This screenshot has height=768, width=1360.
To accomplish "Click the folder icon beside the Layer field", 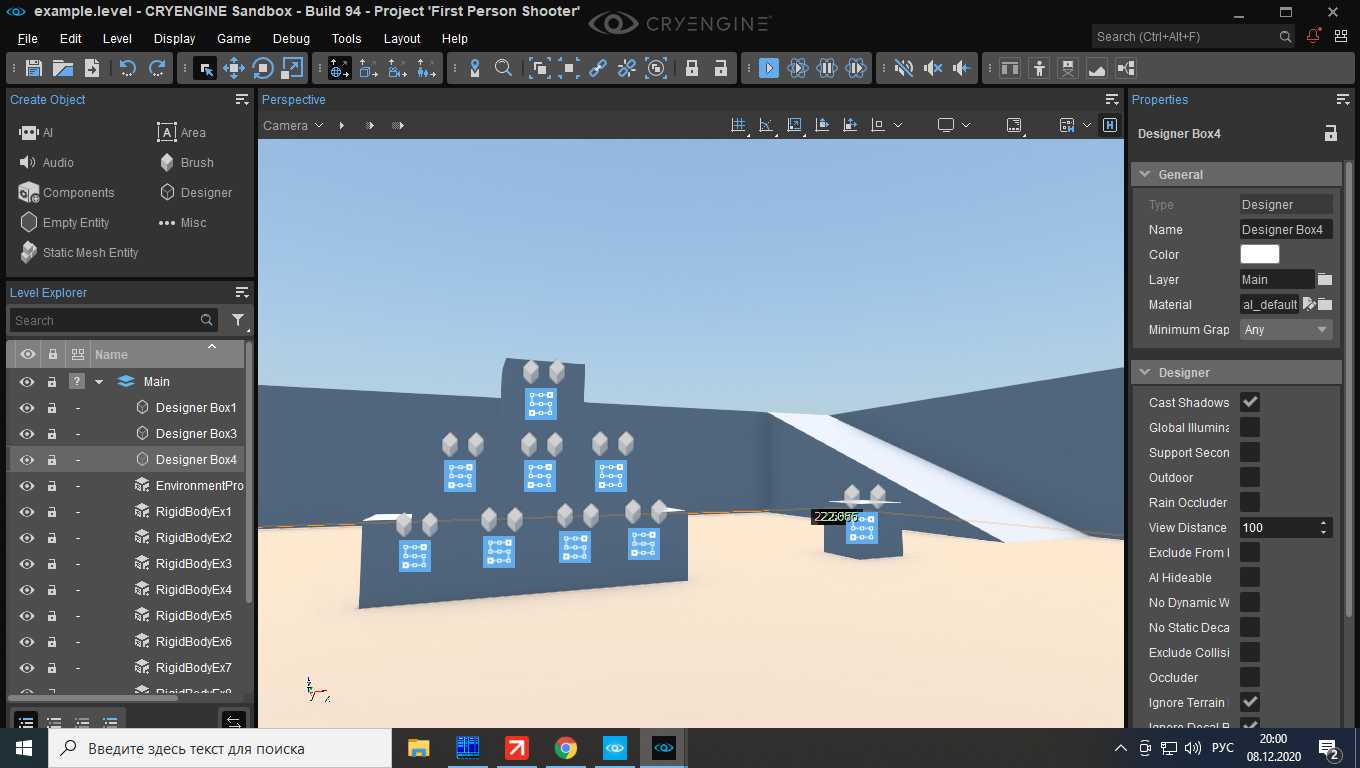I will tap(1325, 279).
